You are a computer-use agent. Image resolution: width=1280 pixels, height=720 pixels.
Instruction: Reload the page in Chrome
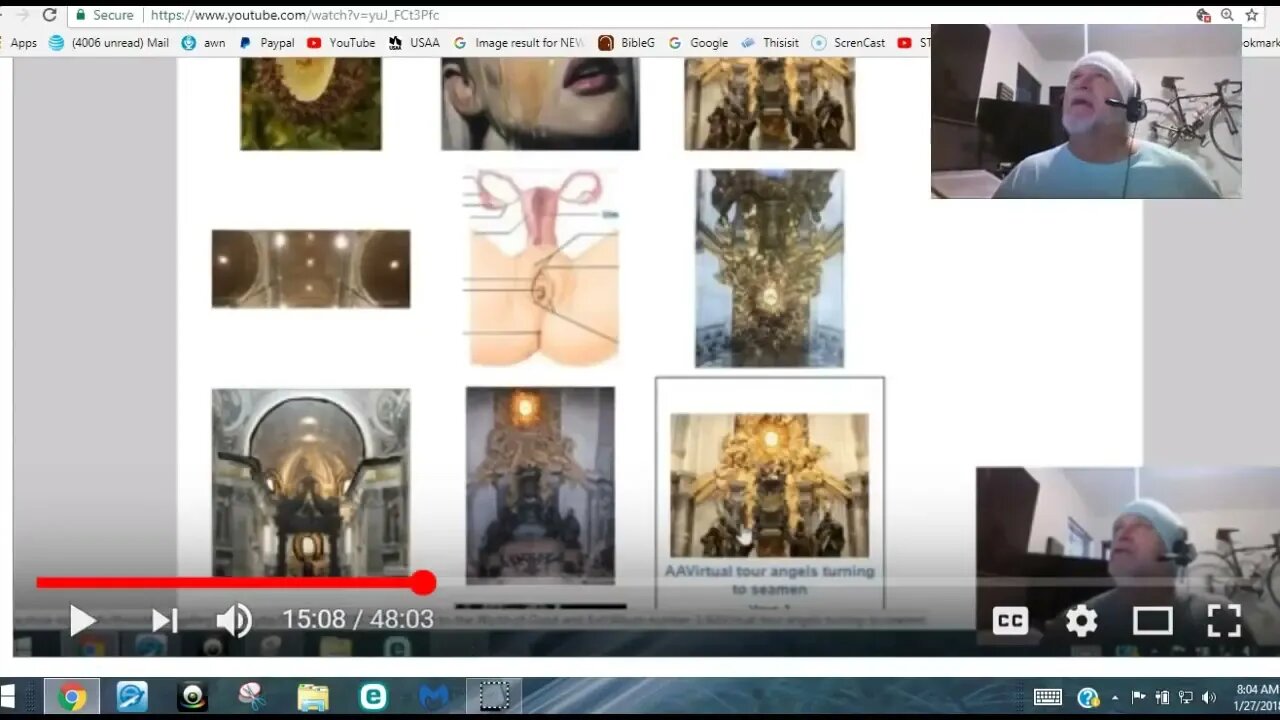tap(49, 15)
